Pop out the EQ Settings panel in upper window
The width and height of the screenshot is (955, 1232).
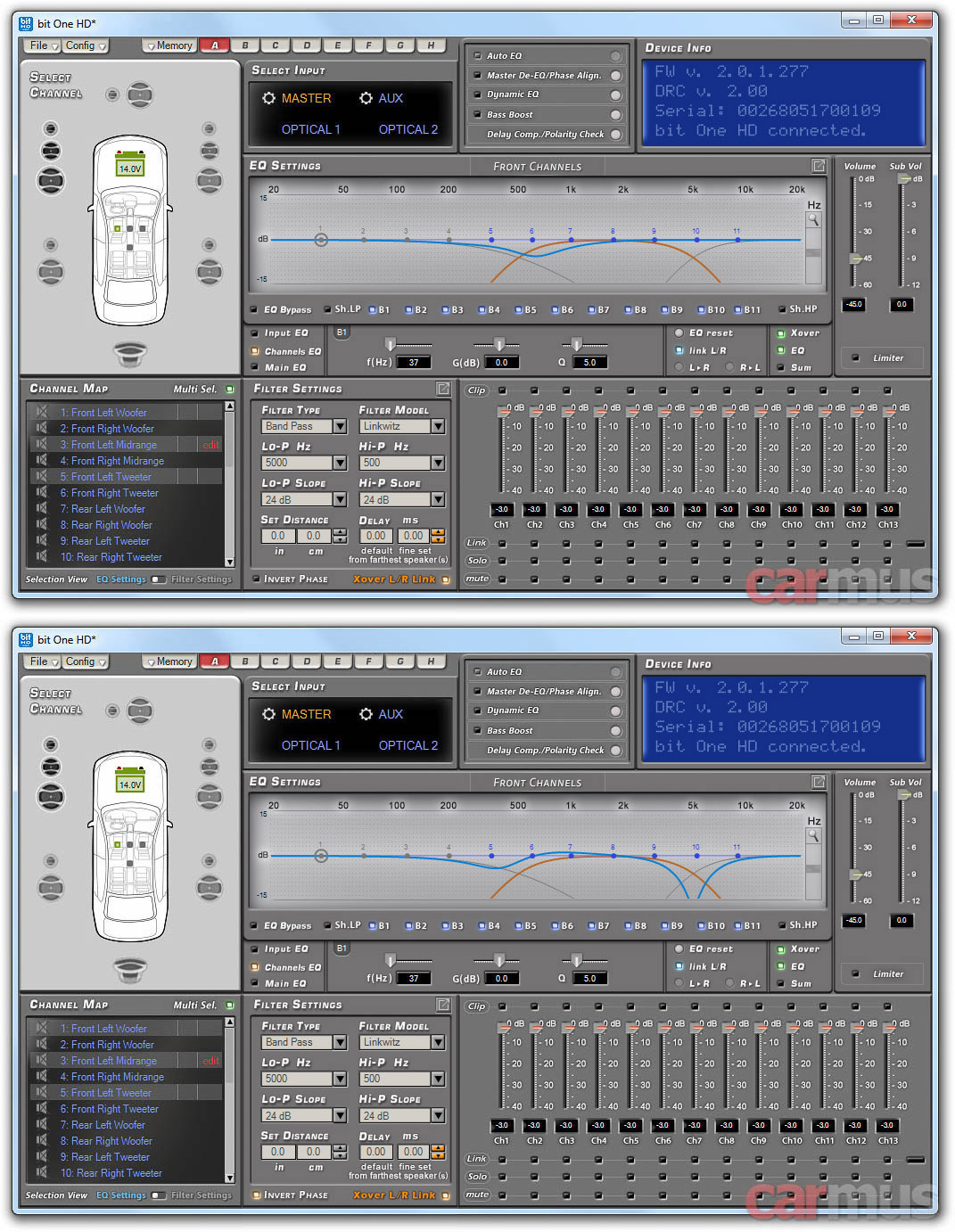click(x=819, y=166)
